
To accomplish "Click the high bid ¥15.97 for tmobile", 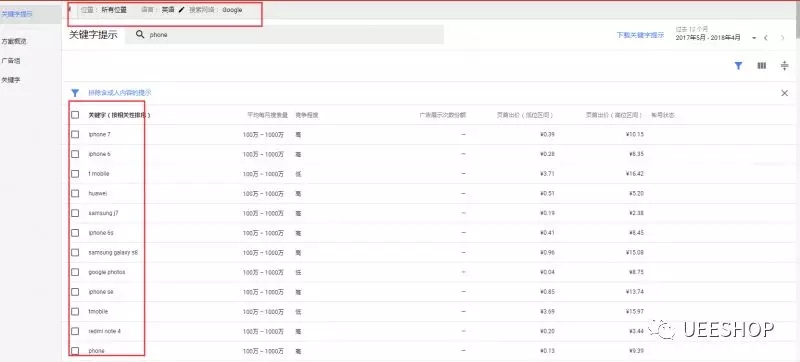I will click(x=634, y=312).
